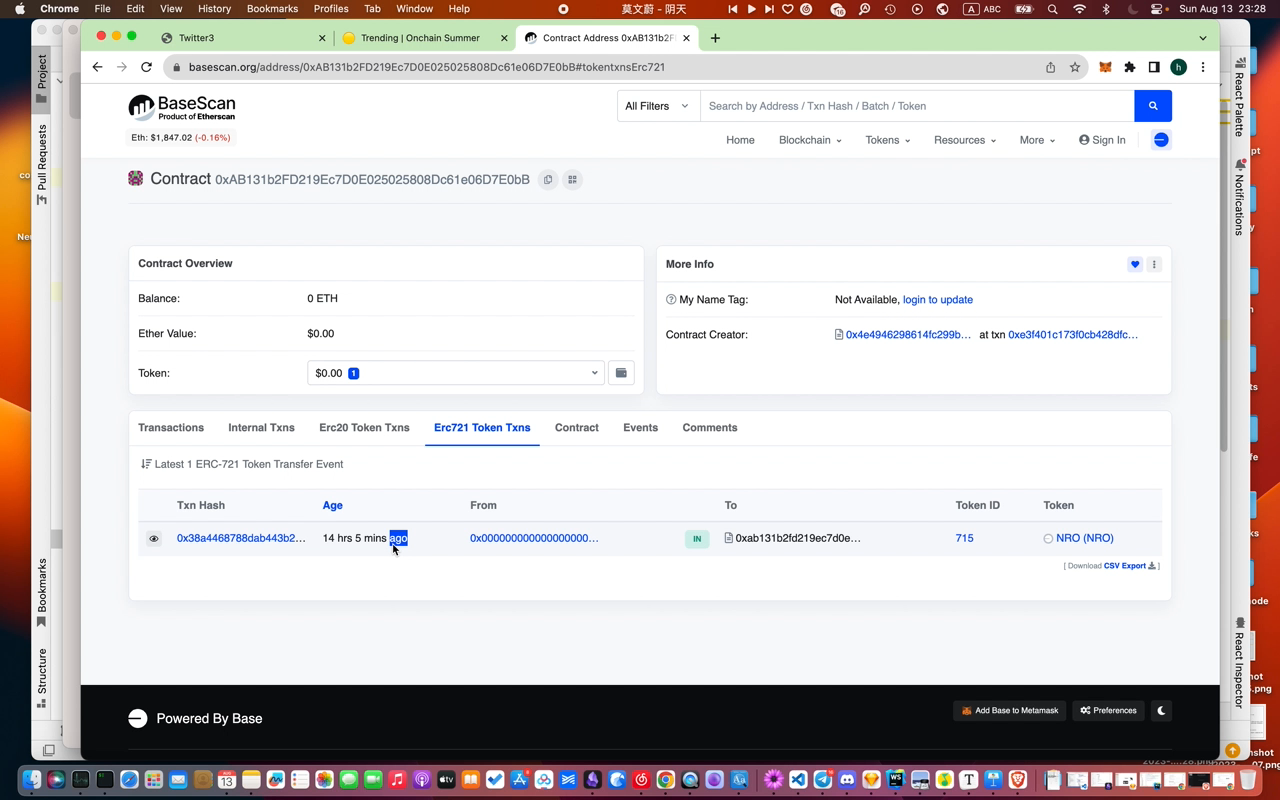Click the Age column header to toggle format
Image resolution: width=1280 pixels, height=800 pixels.
(x=333, y=506)
